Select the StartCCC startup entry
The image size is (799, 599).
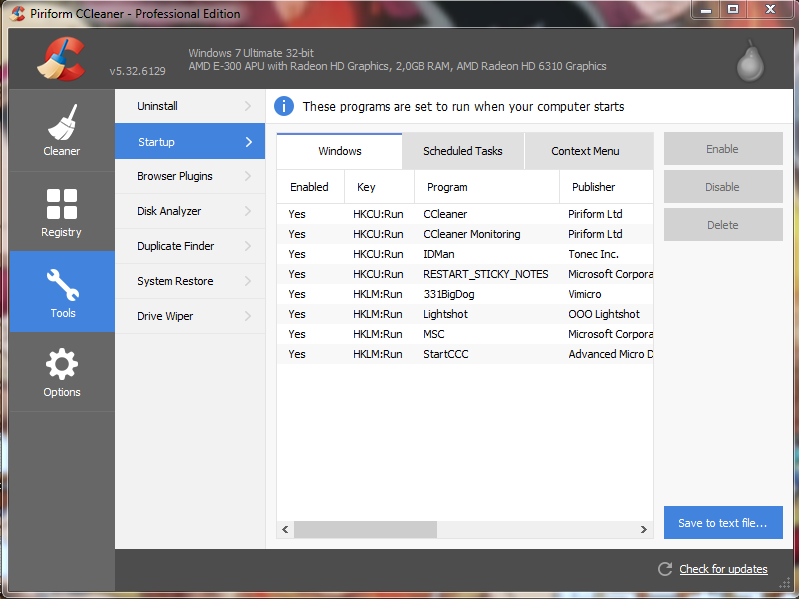coord(465,354)
